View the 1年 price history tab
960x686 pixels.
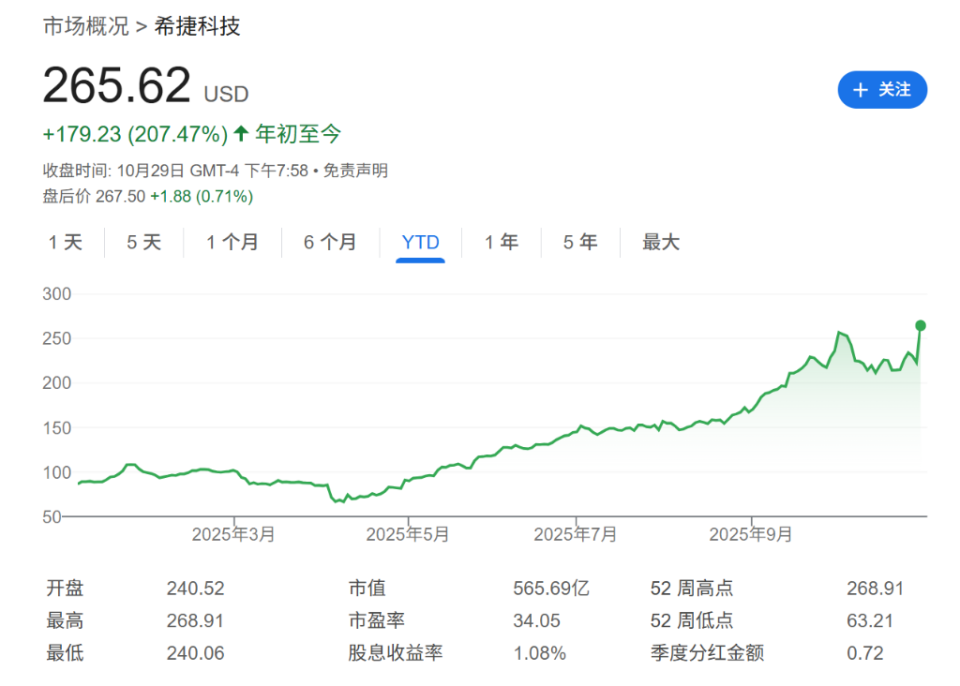tap(500, 242)
